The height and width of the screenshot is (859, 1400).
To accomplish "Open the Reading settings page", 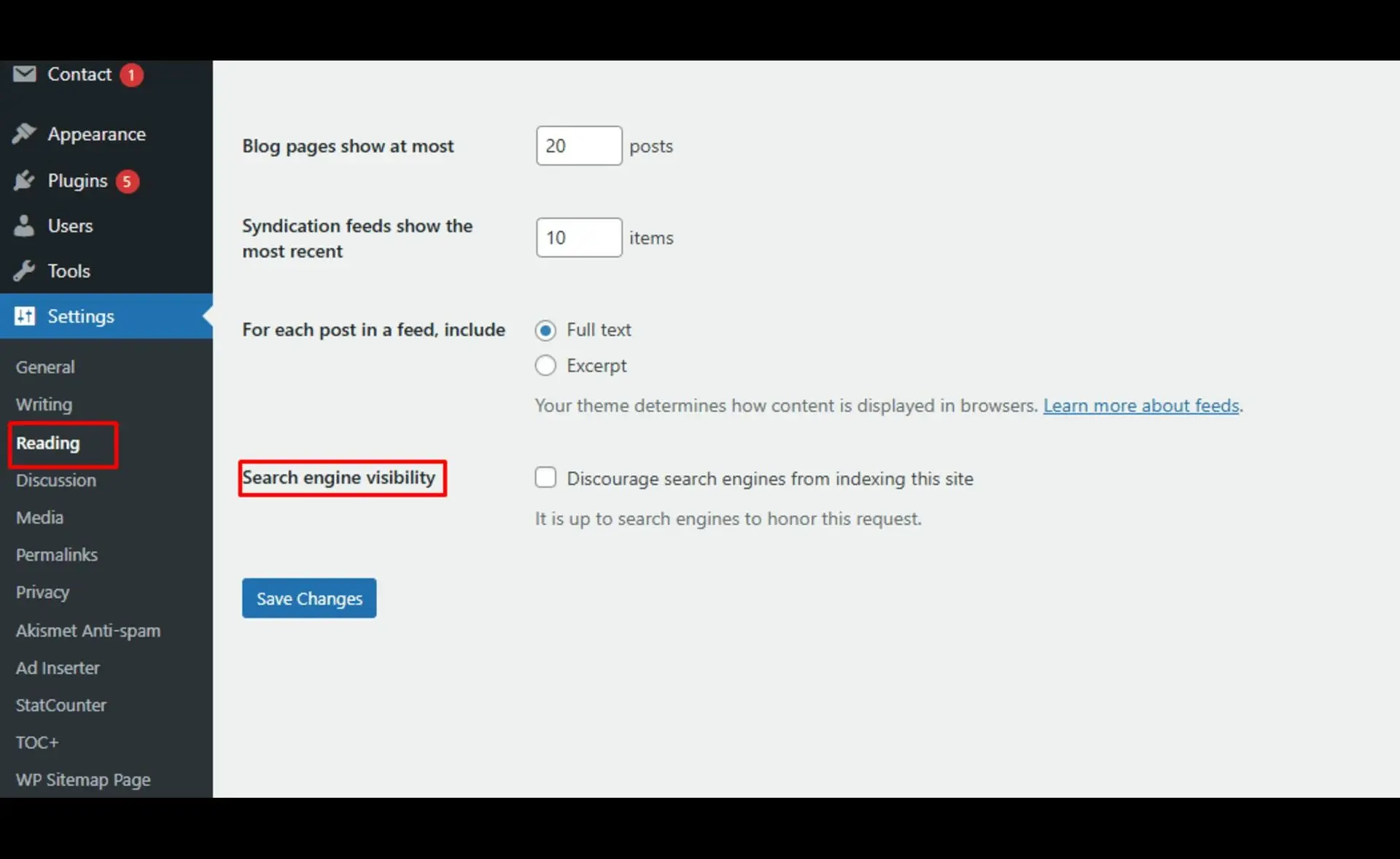I will tap(48, 443).
